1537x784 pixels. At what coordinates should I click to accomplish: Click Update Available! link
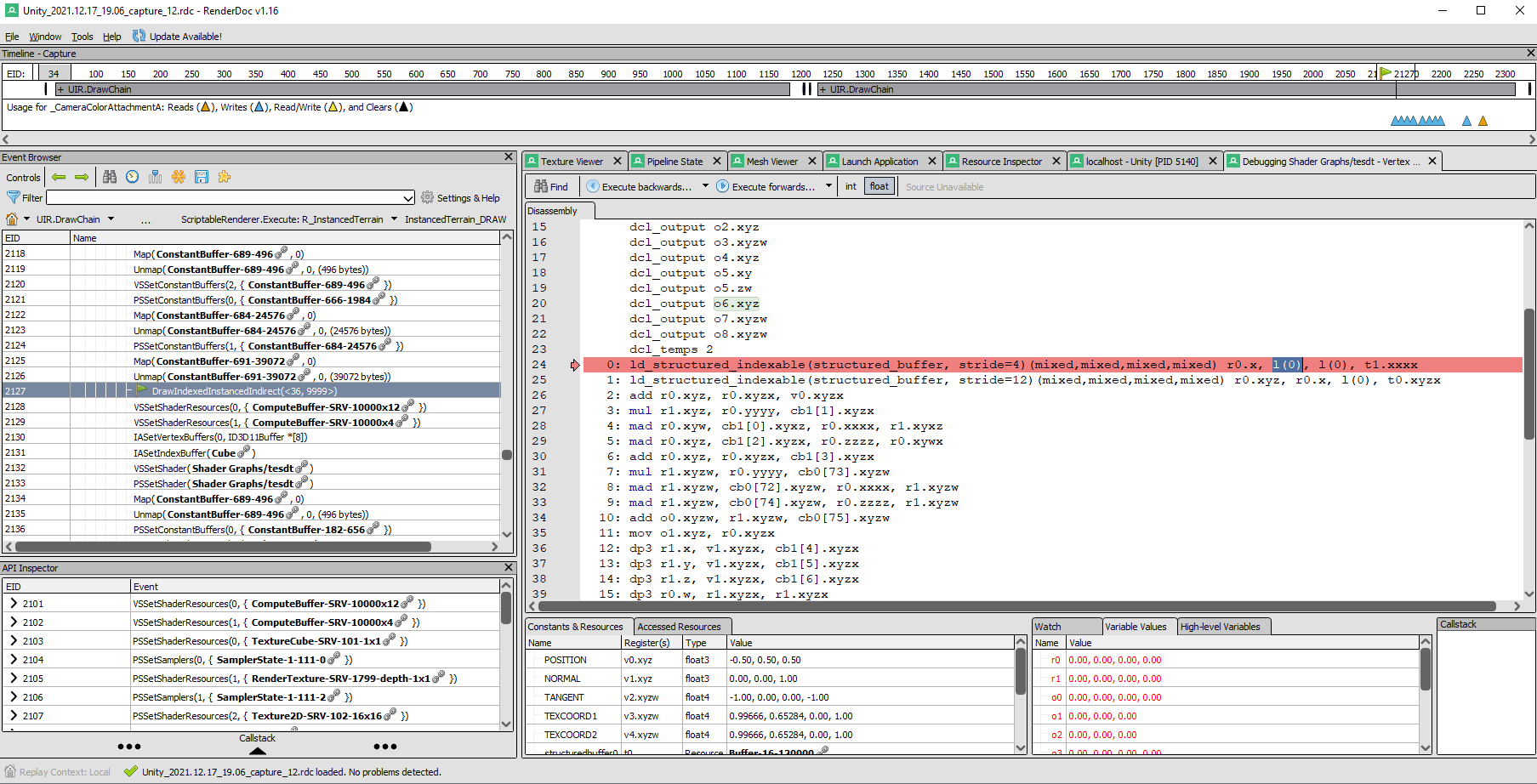point(185,37)
